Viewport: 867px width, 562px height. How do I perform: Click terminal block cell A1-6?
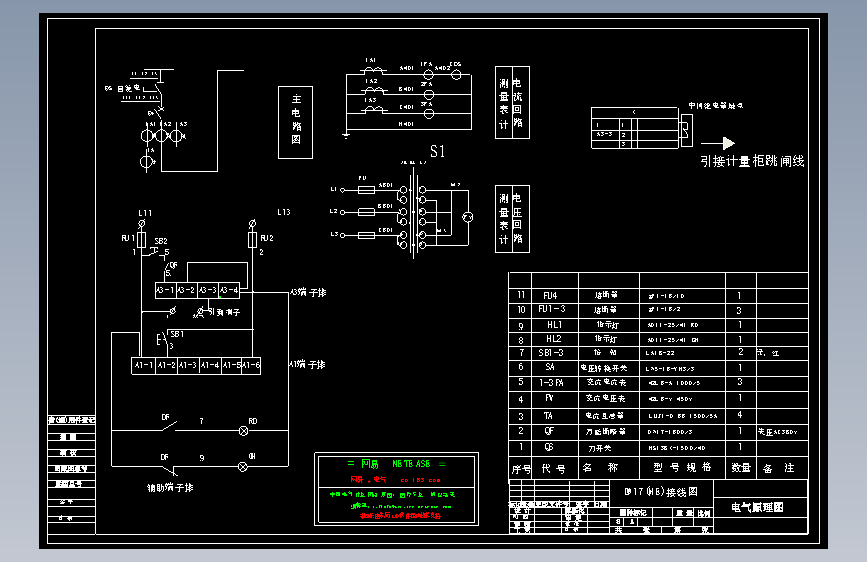pos(250,365)
